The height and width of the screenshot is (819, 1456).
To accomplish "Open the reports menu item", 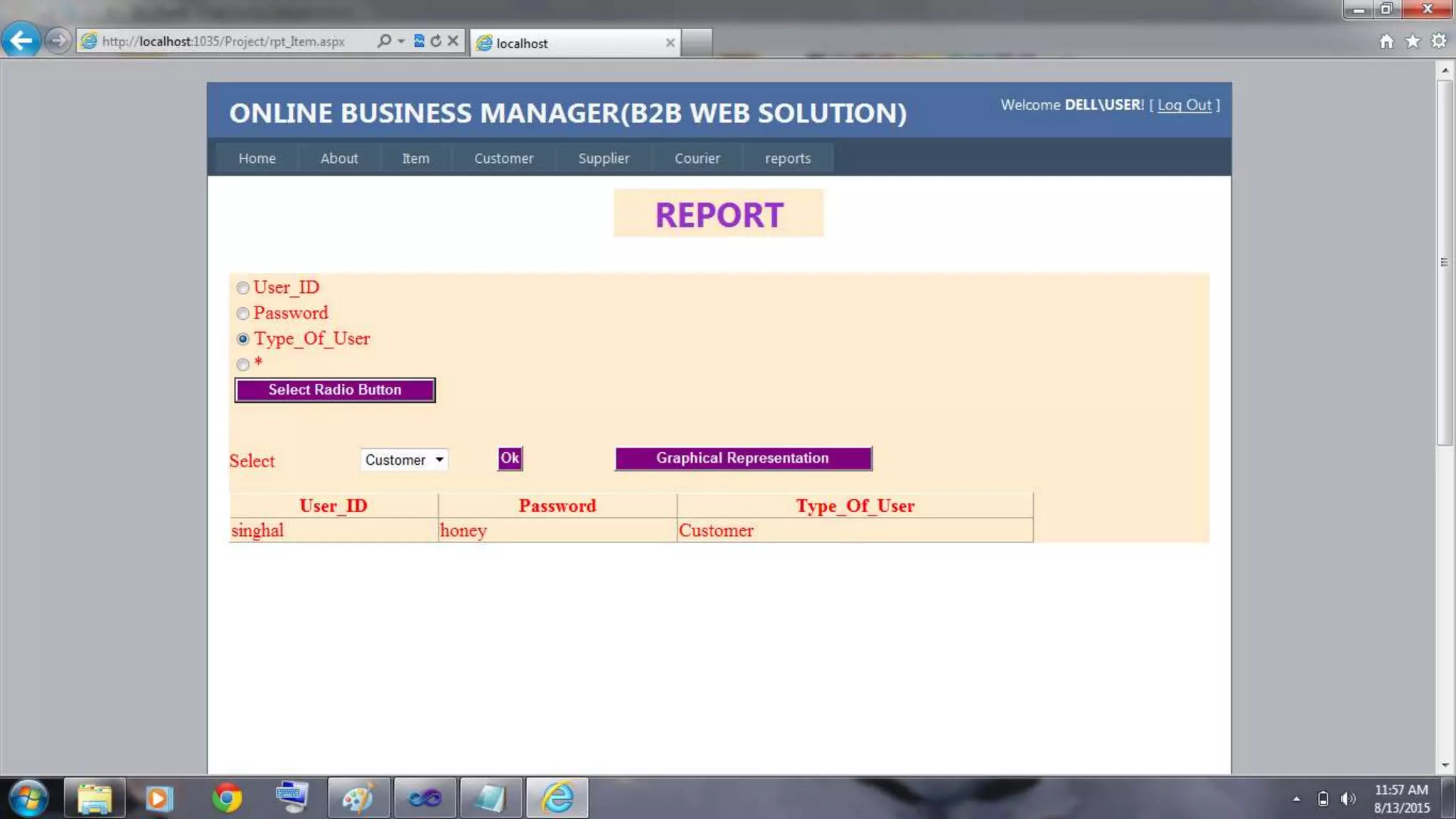I will (787, 159).
